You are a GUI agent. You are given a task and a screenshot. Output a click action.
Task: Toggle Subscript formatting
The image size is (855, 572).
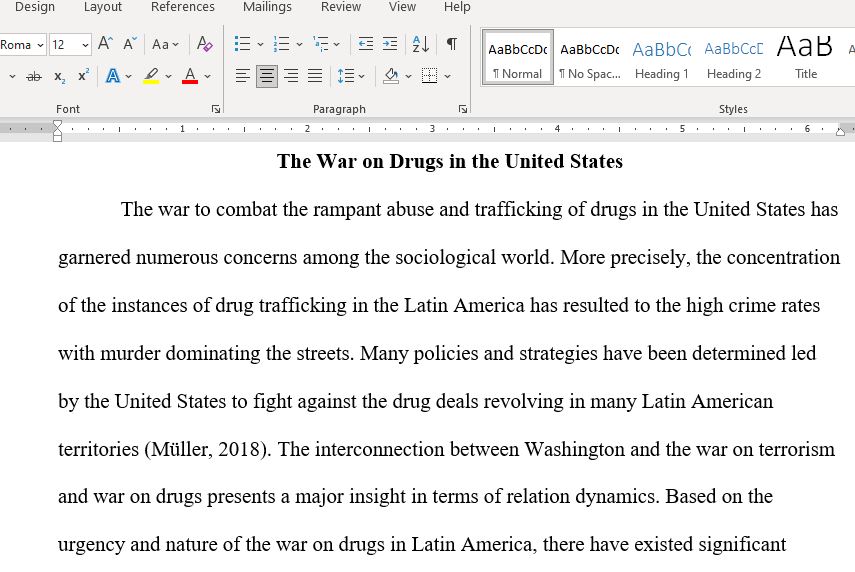click(x=60, y=76)
